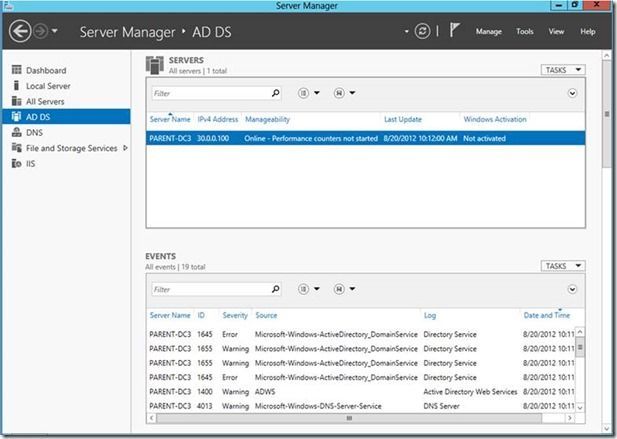
Task: Expand the Events filter chevron
Action: click(572, 290)
